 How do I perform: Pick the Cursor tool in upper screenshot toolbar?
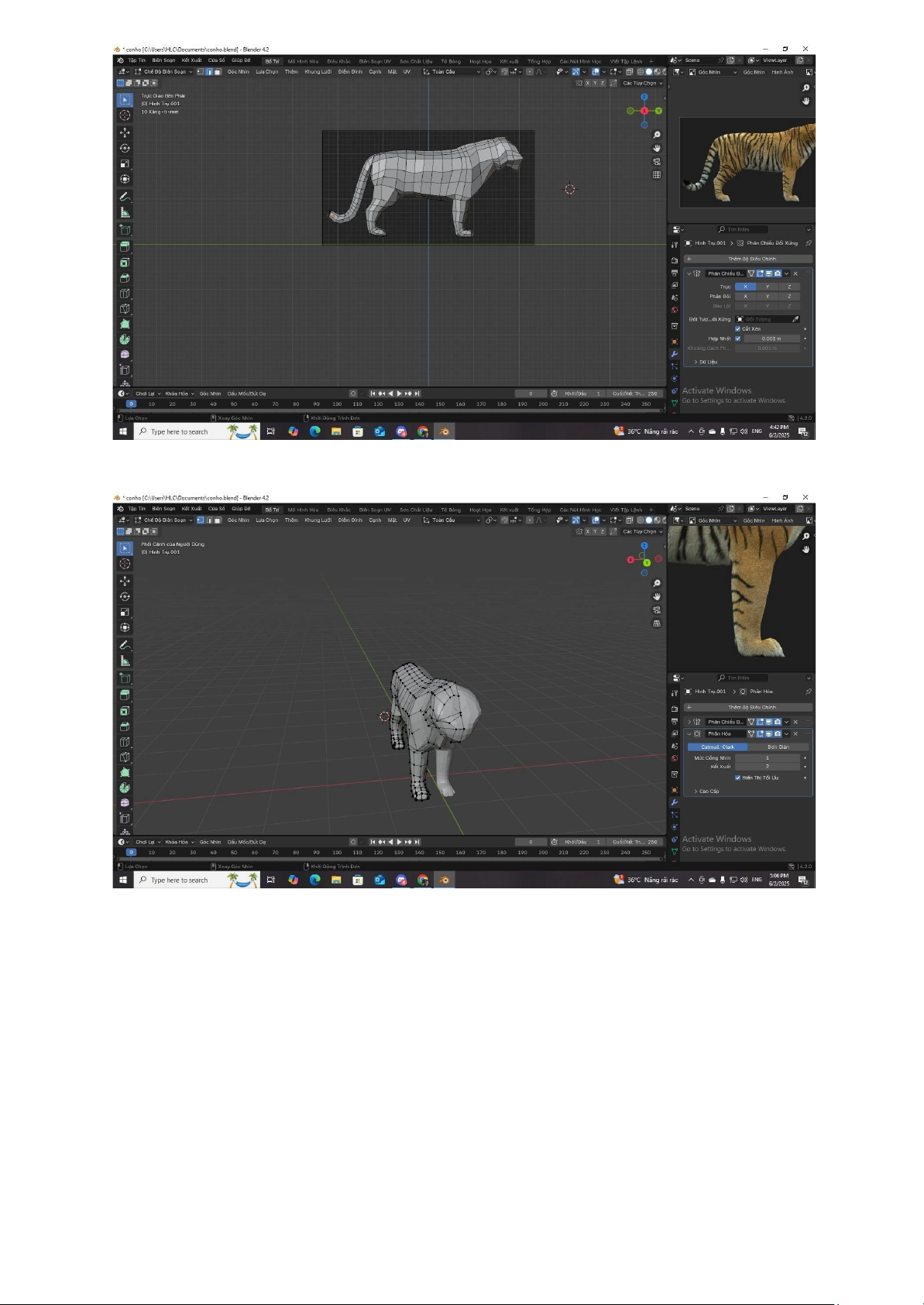click(x=125, y=115)
